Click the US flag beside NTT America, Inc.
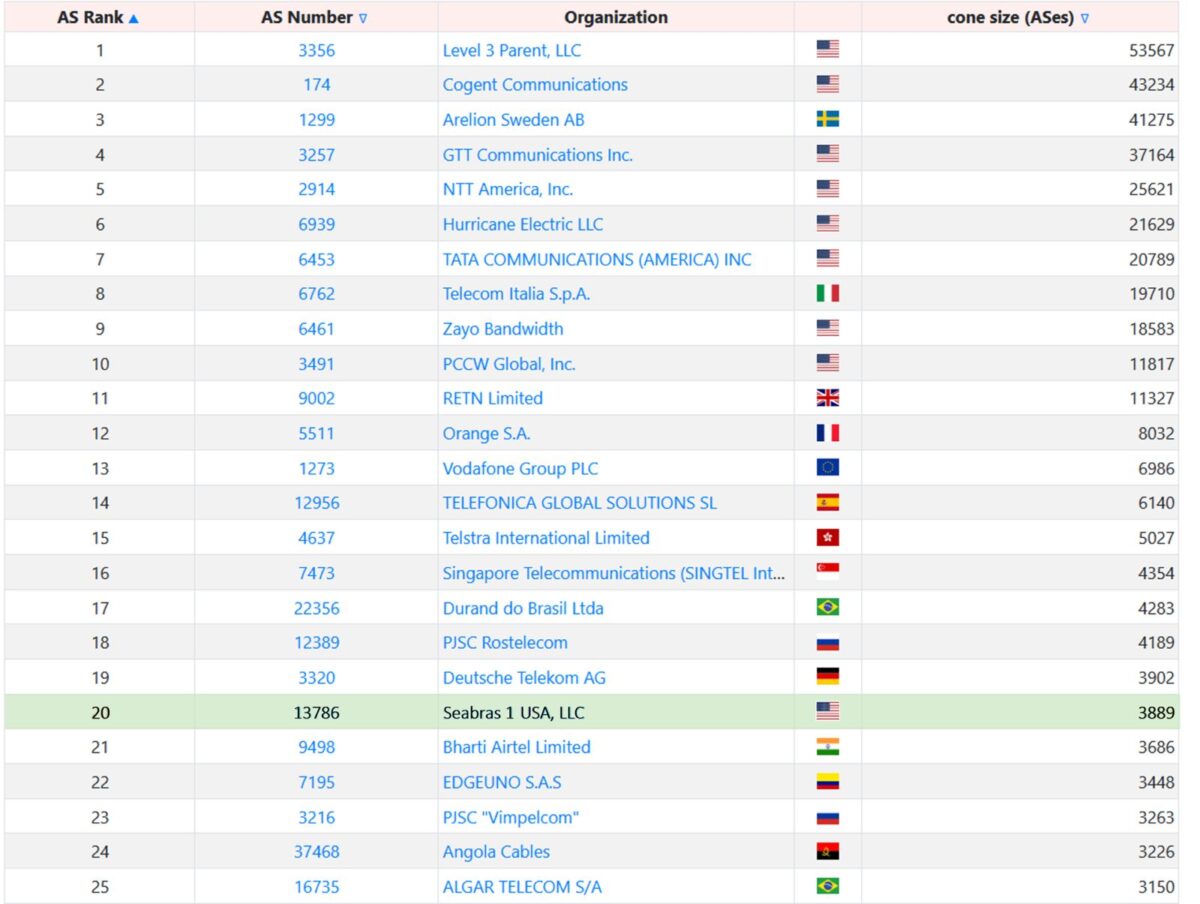The width and height of the screenshot is (1200, 904). (x=828, y=189)
